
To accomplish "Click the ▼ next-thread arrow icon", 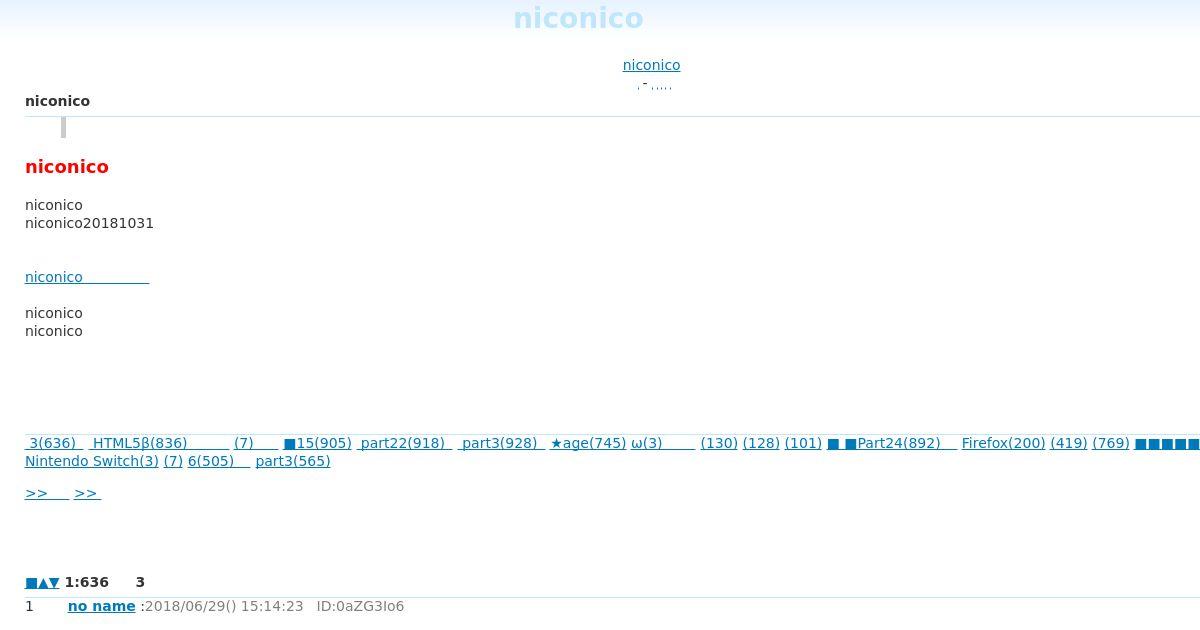I will pyautogui.click(x=54, y=583).
